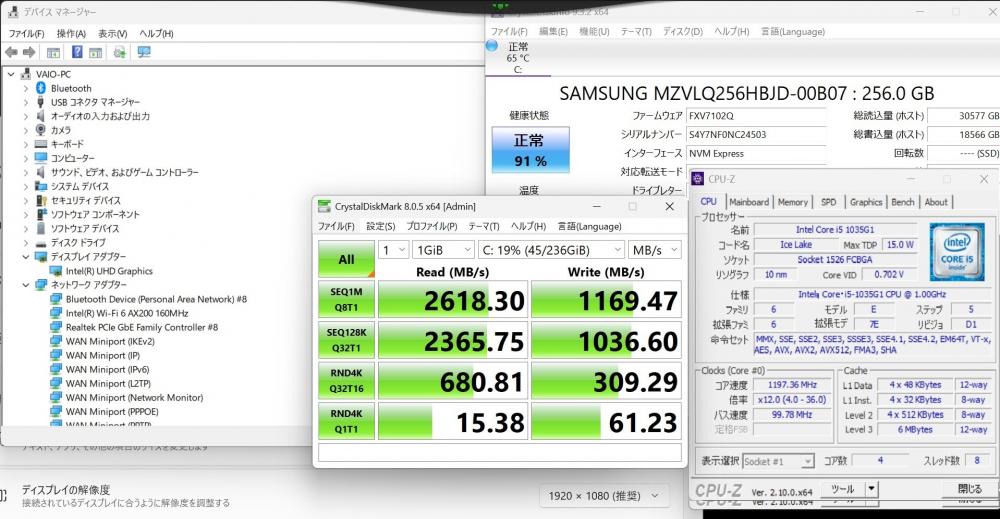Open the arrow beside ツール in CPU-Z
Screen dimensions: 1000x519
[x=871, y=489]
